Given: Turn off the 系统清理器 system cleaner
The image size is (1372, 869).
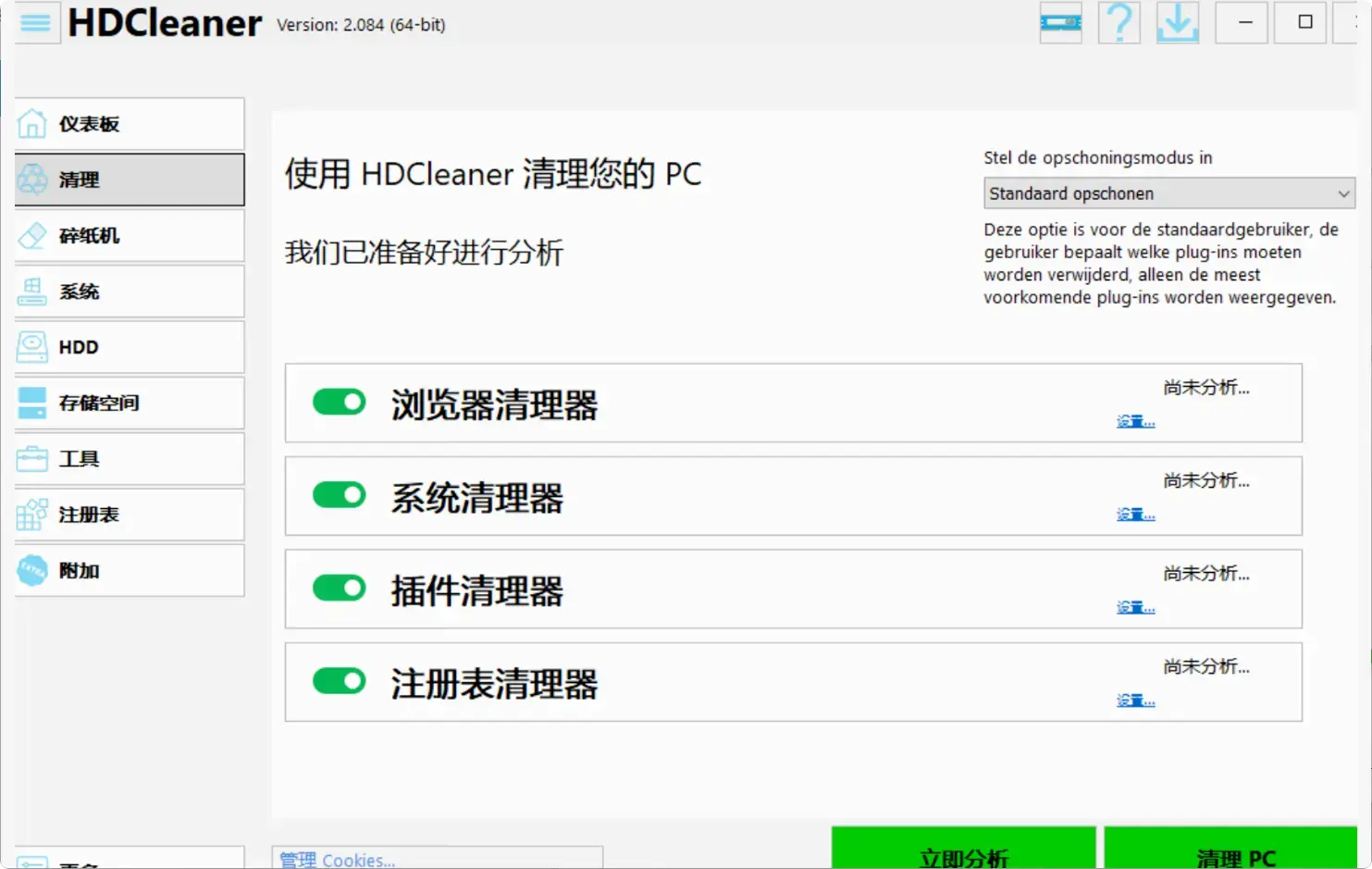Looking at the screenshot, I should tap(339, 495).
